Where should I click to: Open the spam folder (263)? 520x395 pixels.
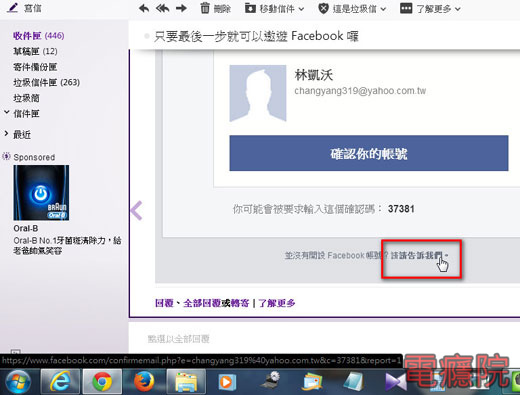pos(46,82)
